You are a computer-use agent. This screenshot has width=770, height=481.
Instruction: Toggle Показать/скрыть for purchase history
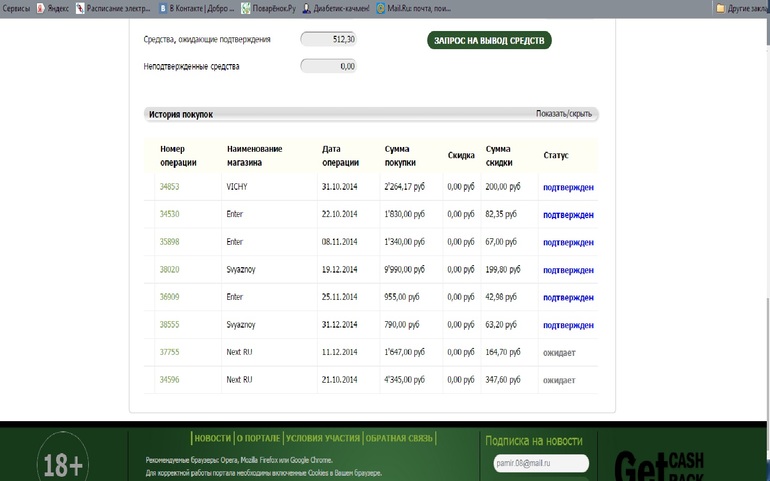click(x=563, y=114)
